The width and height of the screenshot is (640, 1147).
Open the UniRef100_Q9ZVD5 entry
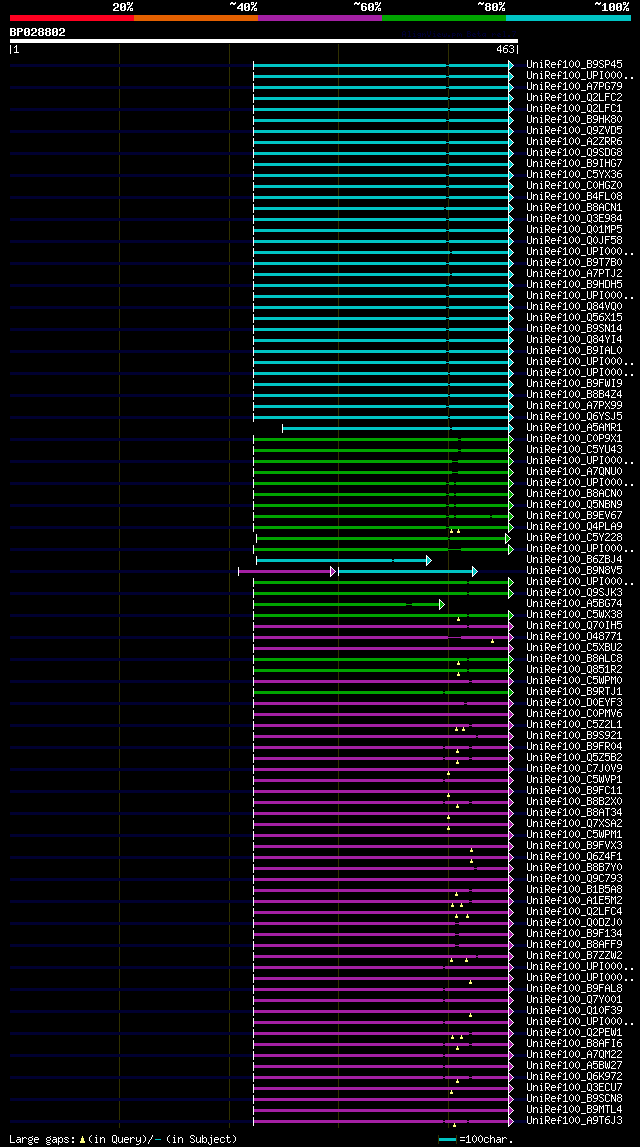[574, 130]
